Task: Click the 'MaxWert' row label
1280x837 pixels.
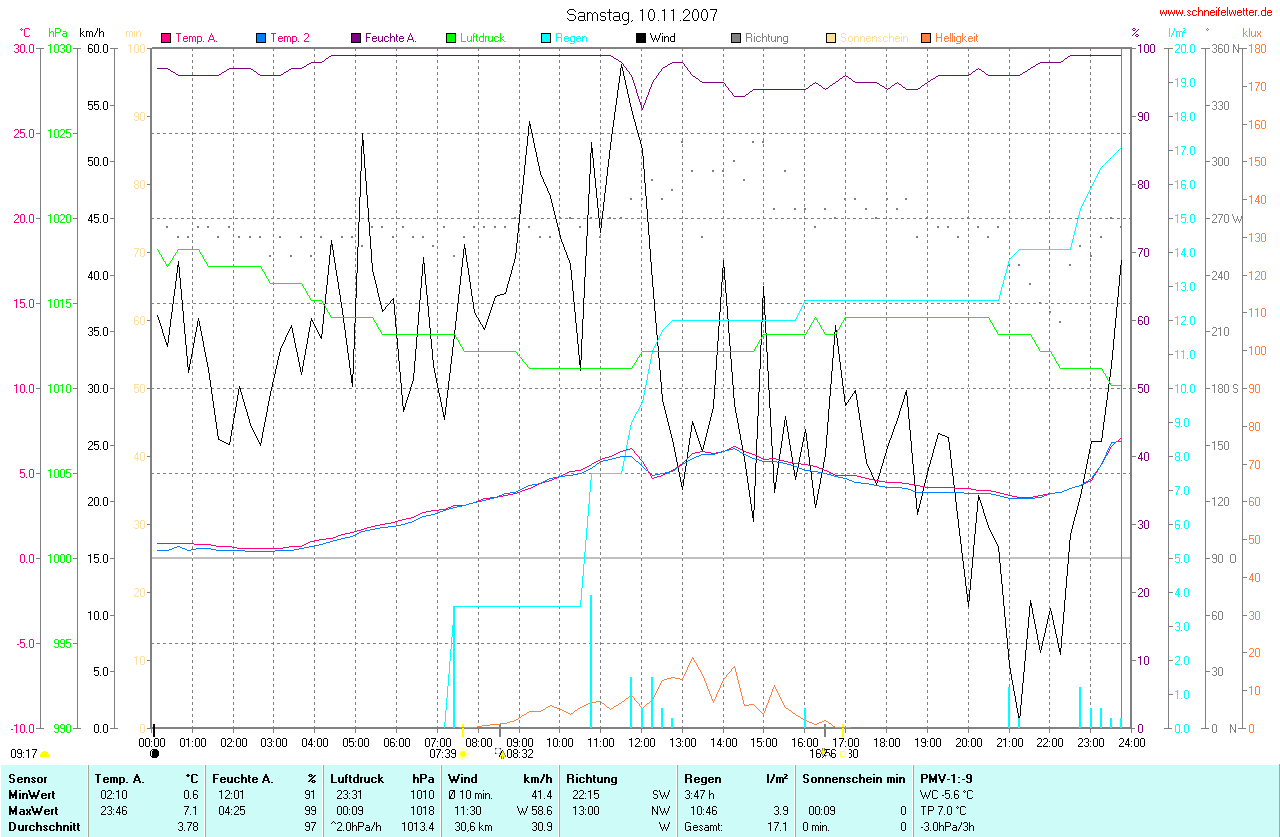Action: pyautogui.click(x=32, y=810)
